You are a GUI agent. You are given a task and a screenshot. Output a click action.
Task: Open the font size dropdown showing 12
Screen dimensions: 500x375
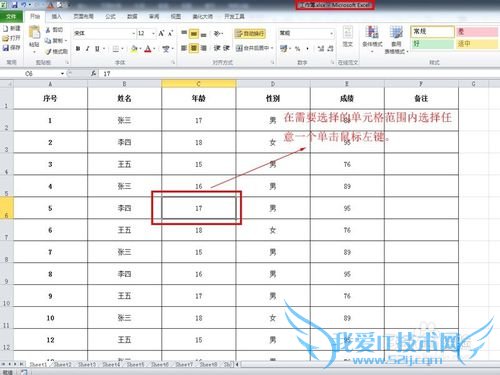click(x=153, y=33)
